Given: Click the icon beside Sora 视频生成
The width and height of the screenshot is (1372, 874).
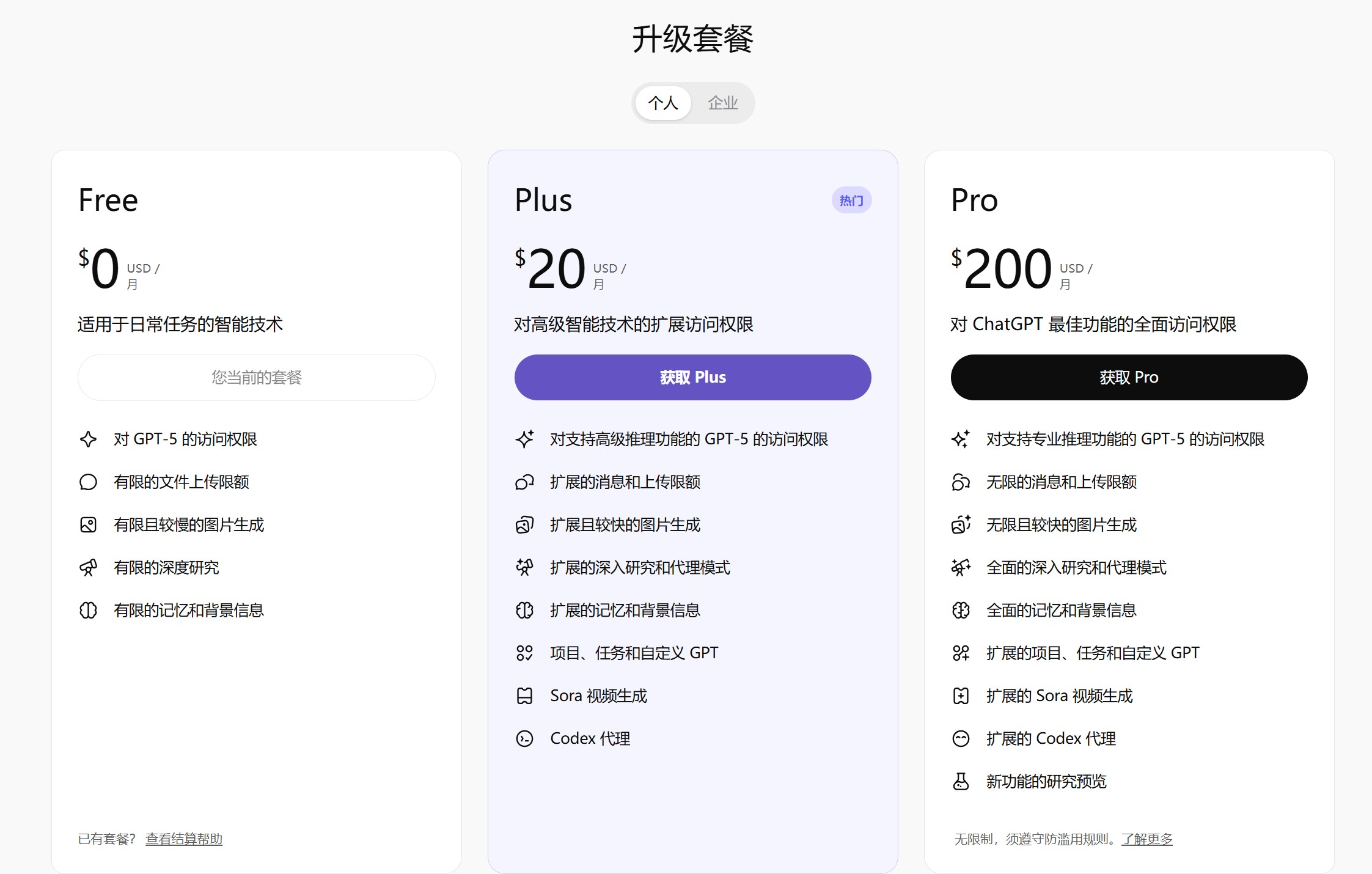Looking at the screenshot, I should click(524, 696).
